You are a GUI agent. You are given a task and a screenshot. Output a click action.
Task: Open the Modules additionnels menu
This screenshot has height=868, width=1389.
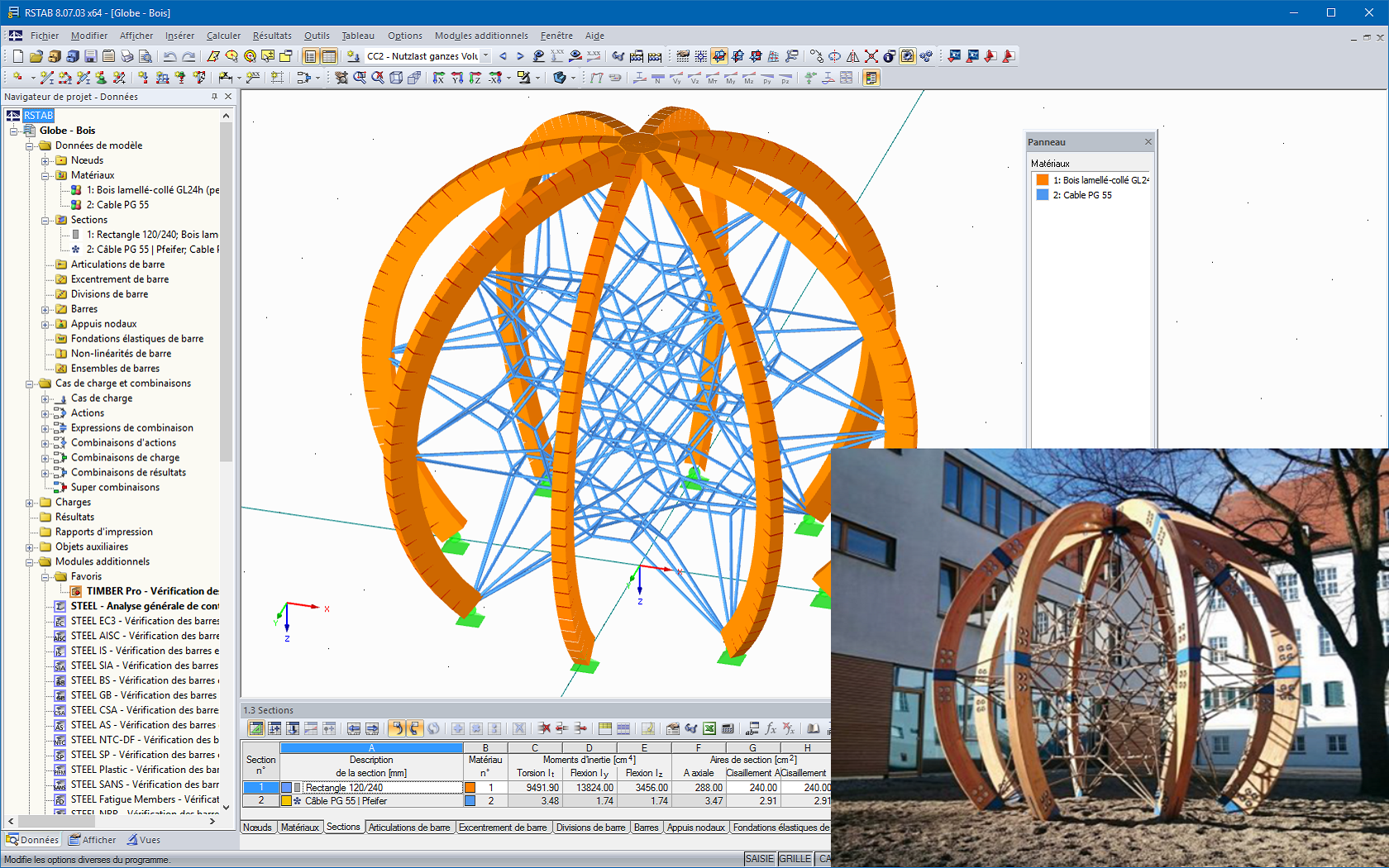point(481,36)
